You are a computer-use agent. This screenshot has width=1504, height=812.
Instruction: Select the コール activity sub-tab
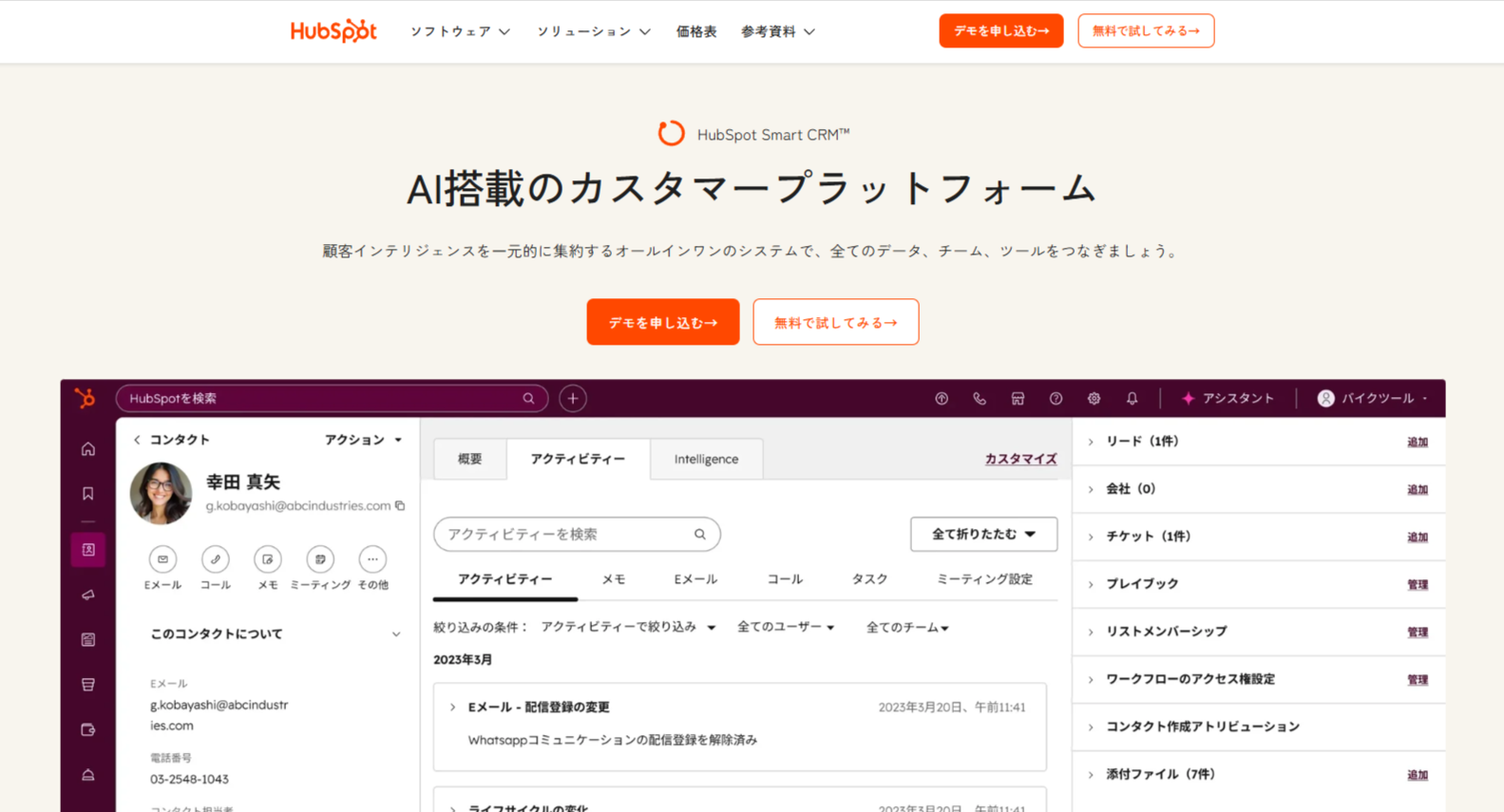coord(785,579)
